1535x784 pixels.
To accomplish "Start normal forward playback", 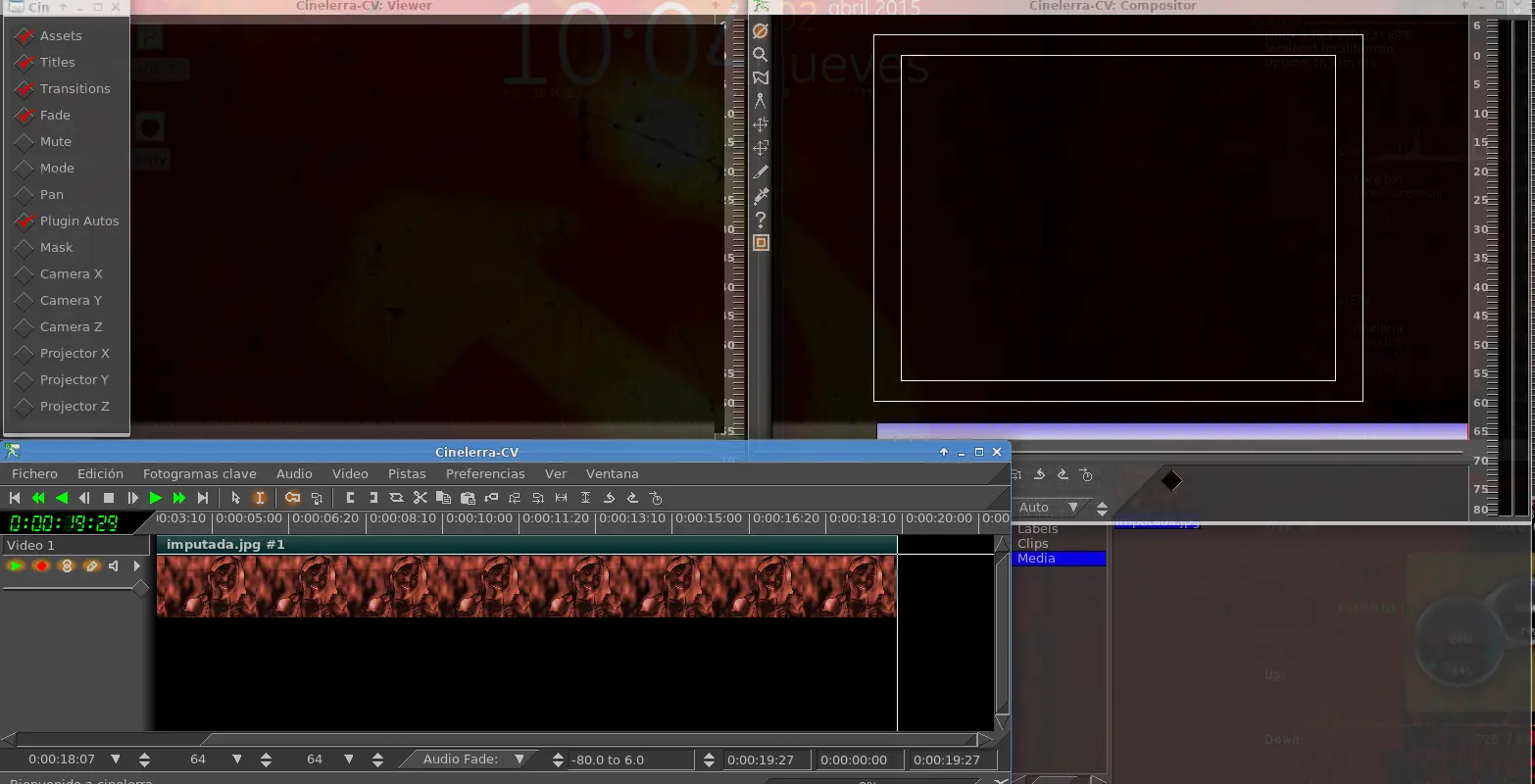I will (x=156, y=498).
